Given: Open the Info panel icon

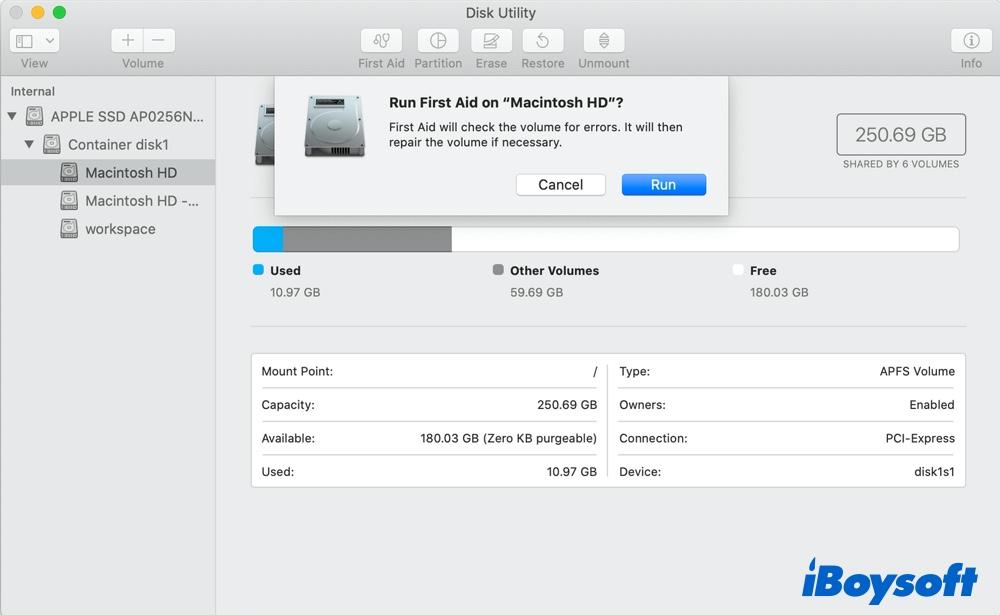Looking at the screenshot, I should pos(970,41).
